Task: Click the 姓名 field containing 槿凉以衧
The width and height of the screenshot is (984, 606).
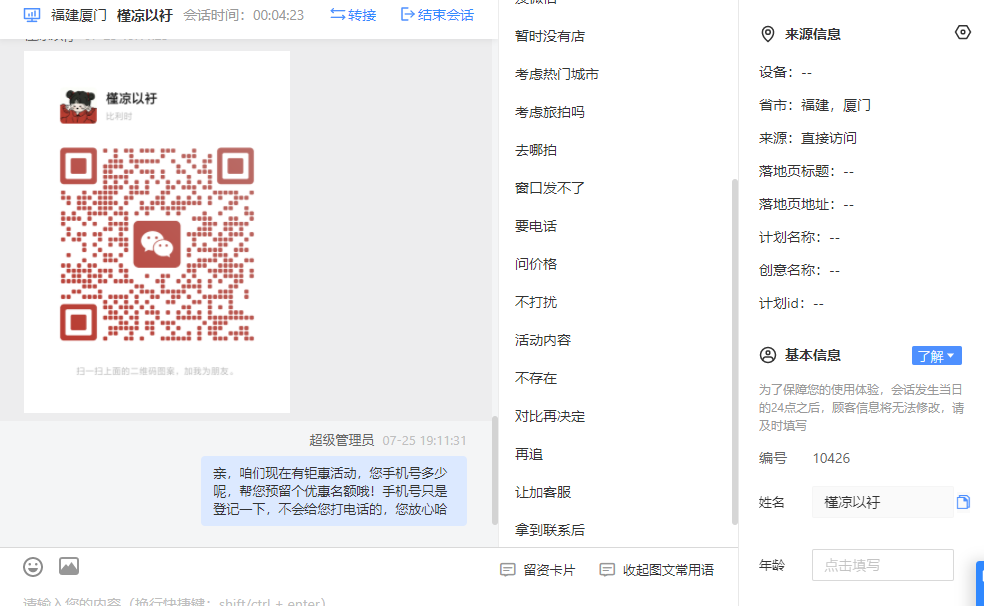Action: tap(882, 502)
